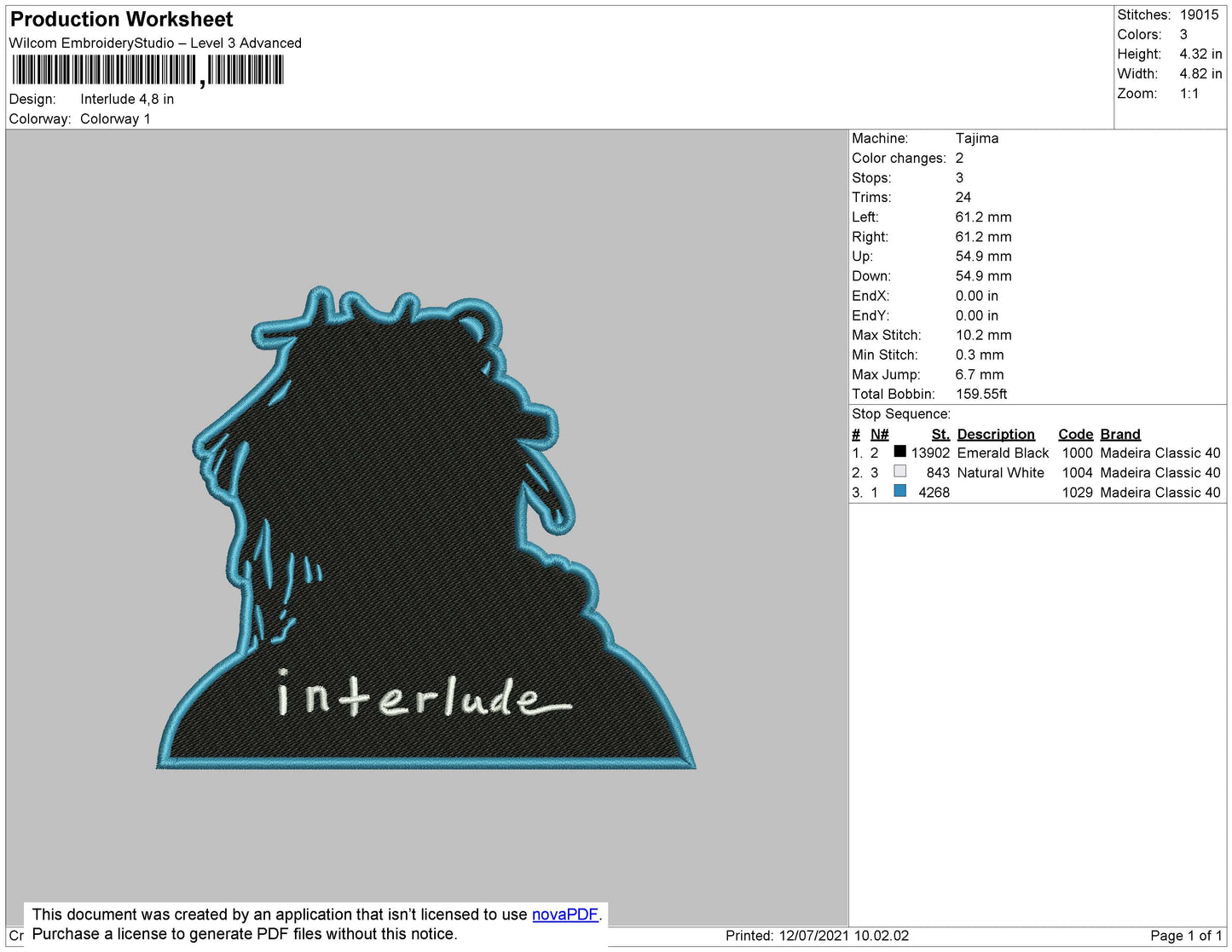The width and height of the screenshot is (1232, 952).
Task: Select machine value 'Tajima'
Action: point(976,138)
